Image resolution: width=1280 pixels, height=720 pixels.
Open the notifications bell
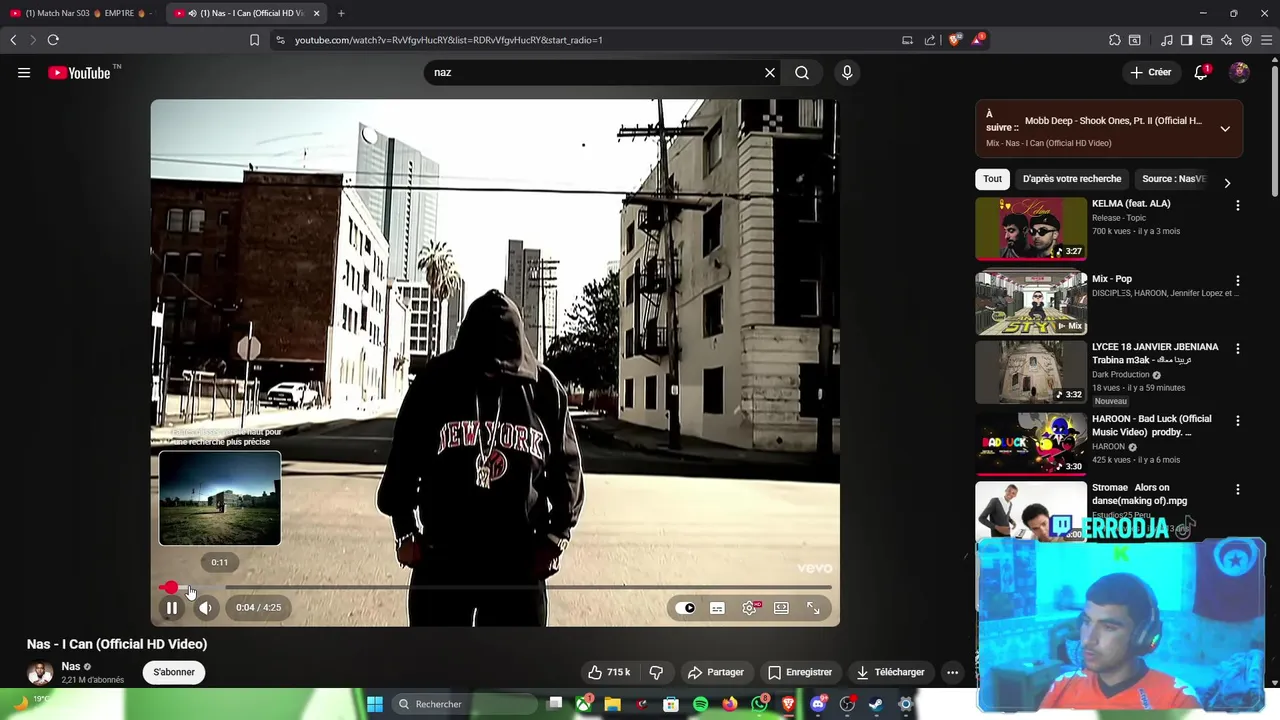click(x=1201, y=73)
